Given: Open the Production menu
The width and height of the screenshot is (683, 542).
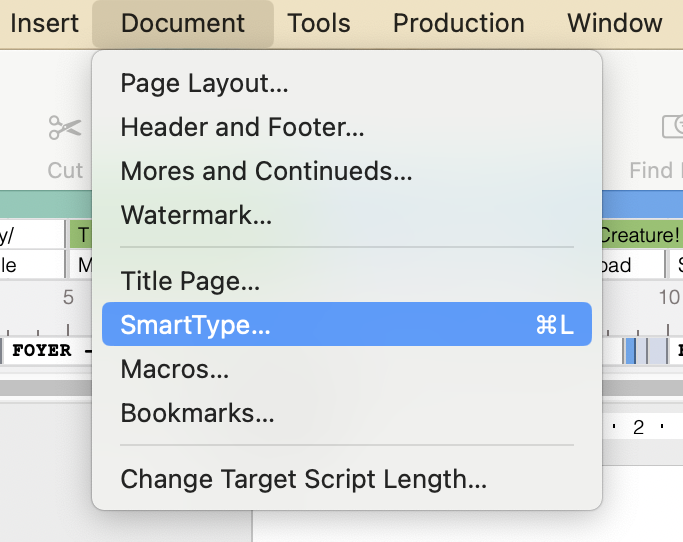Looking at the screenshot, I should pyautogui.click(x=458, y=23).
